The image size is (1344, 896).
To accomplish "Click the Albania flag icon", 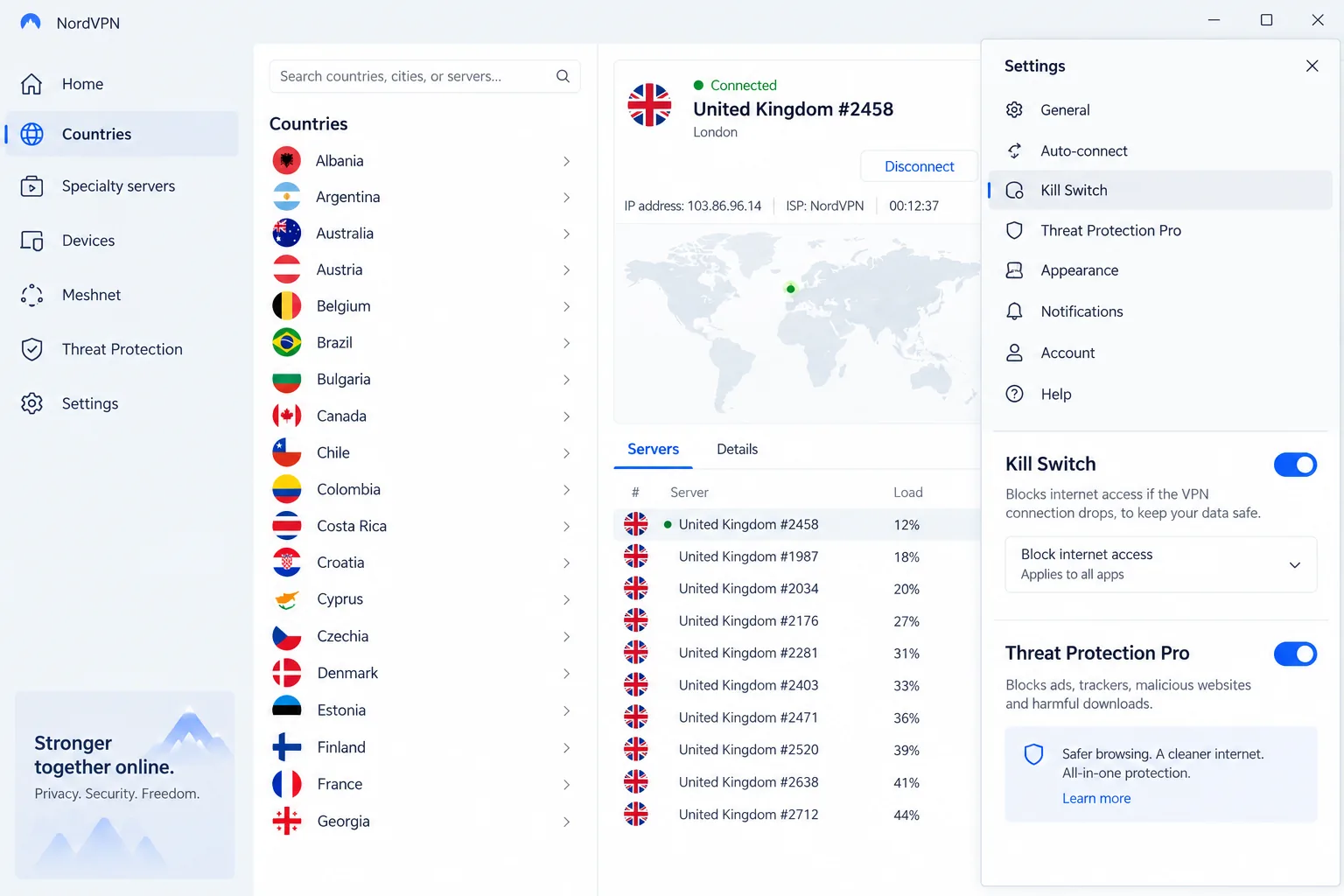I will click(287, 160).
